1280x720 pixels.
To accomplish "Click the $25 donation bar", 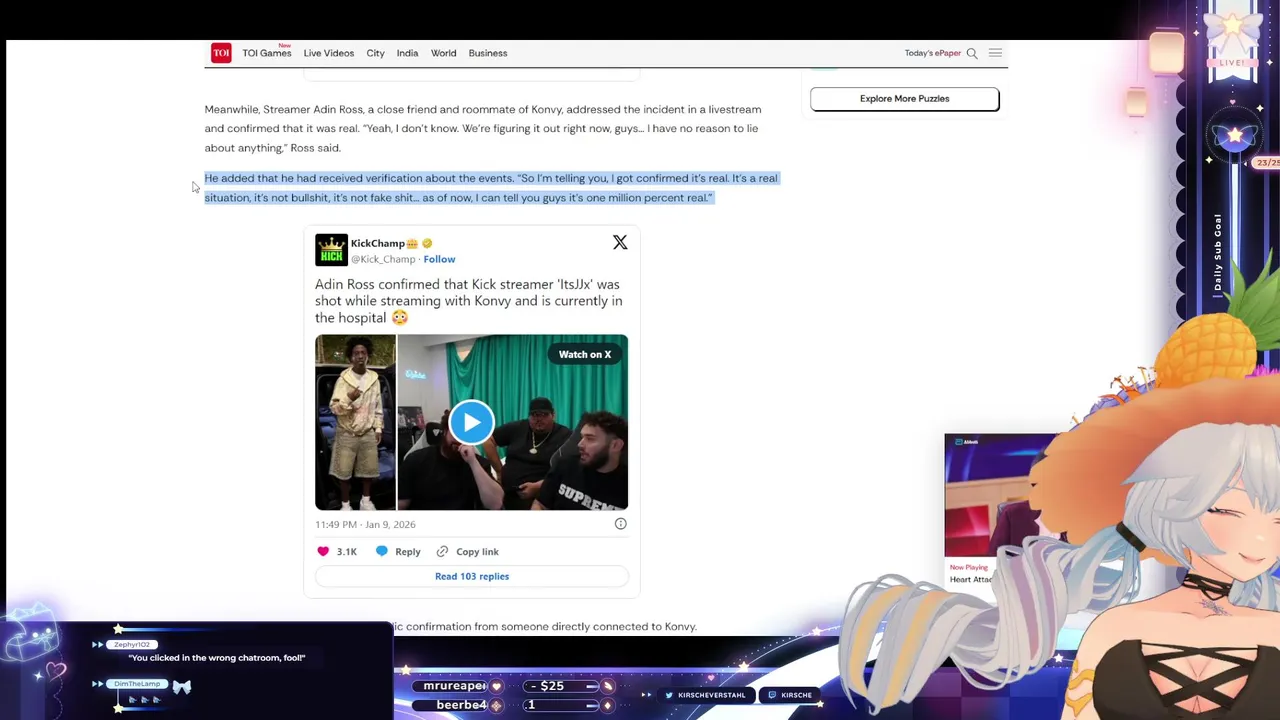I will click(560, 686).
